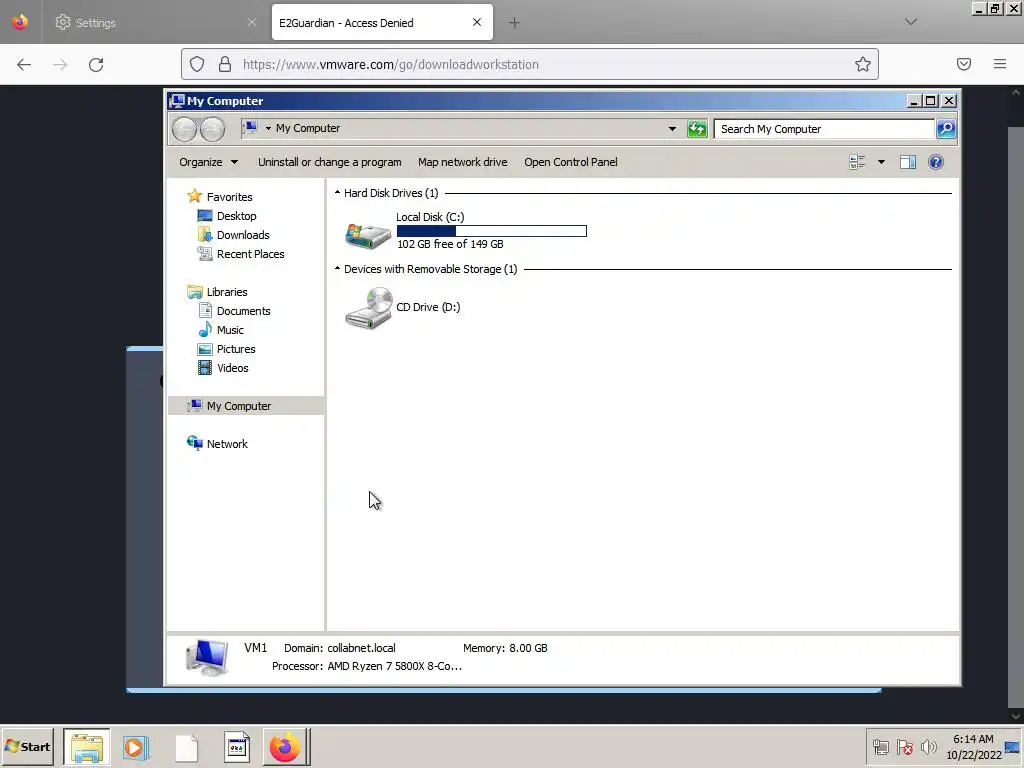Click Back arrow in My Computer window
This screenshot has width=1024, height=768.
(185, 129)
